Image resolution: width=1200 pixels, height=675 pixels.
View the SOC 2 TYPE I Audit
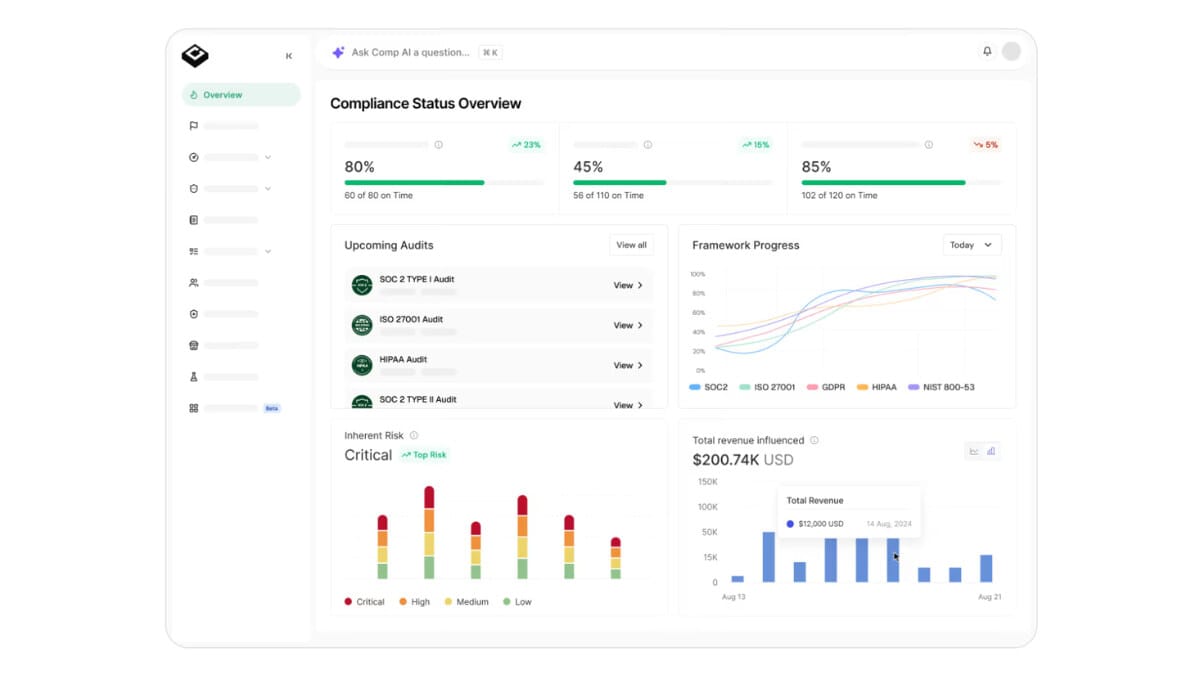628,285
